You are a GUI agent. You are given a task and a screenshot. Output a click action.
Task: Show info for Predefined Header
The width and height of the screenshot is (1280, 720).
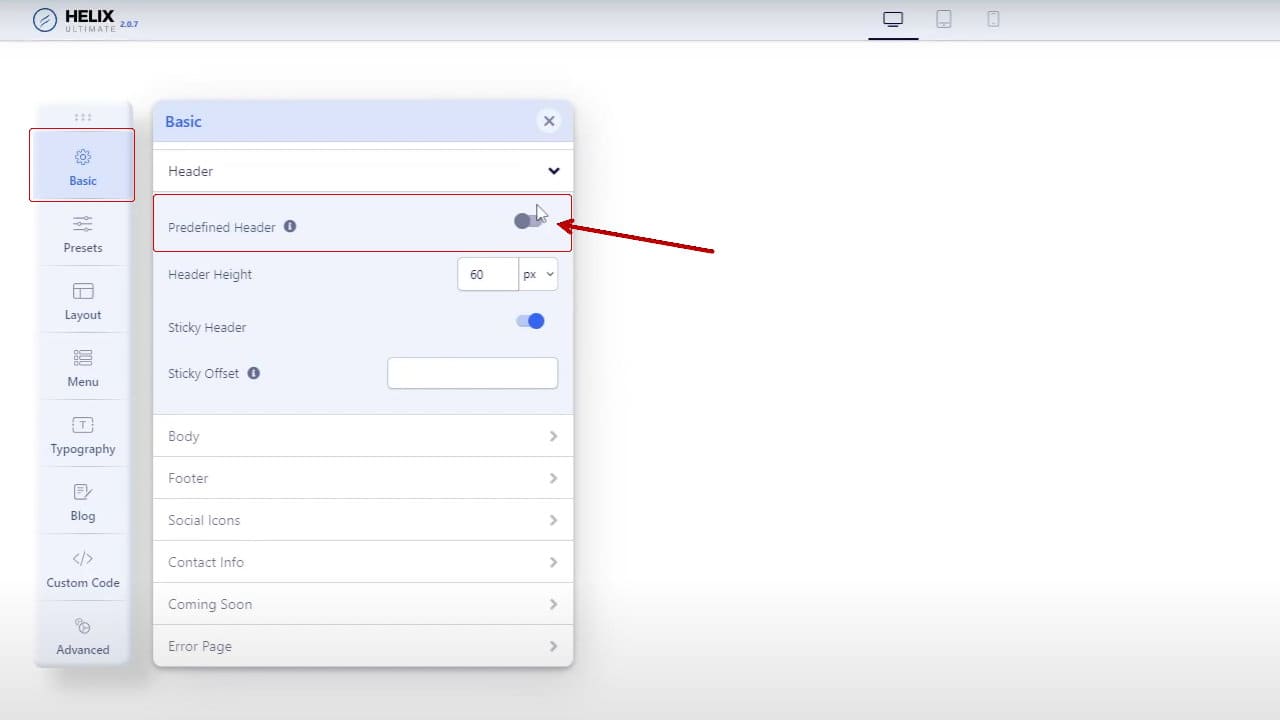tap(290, 226)
